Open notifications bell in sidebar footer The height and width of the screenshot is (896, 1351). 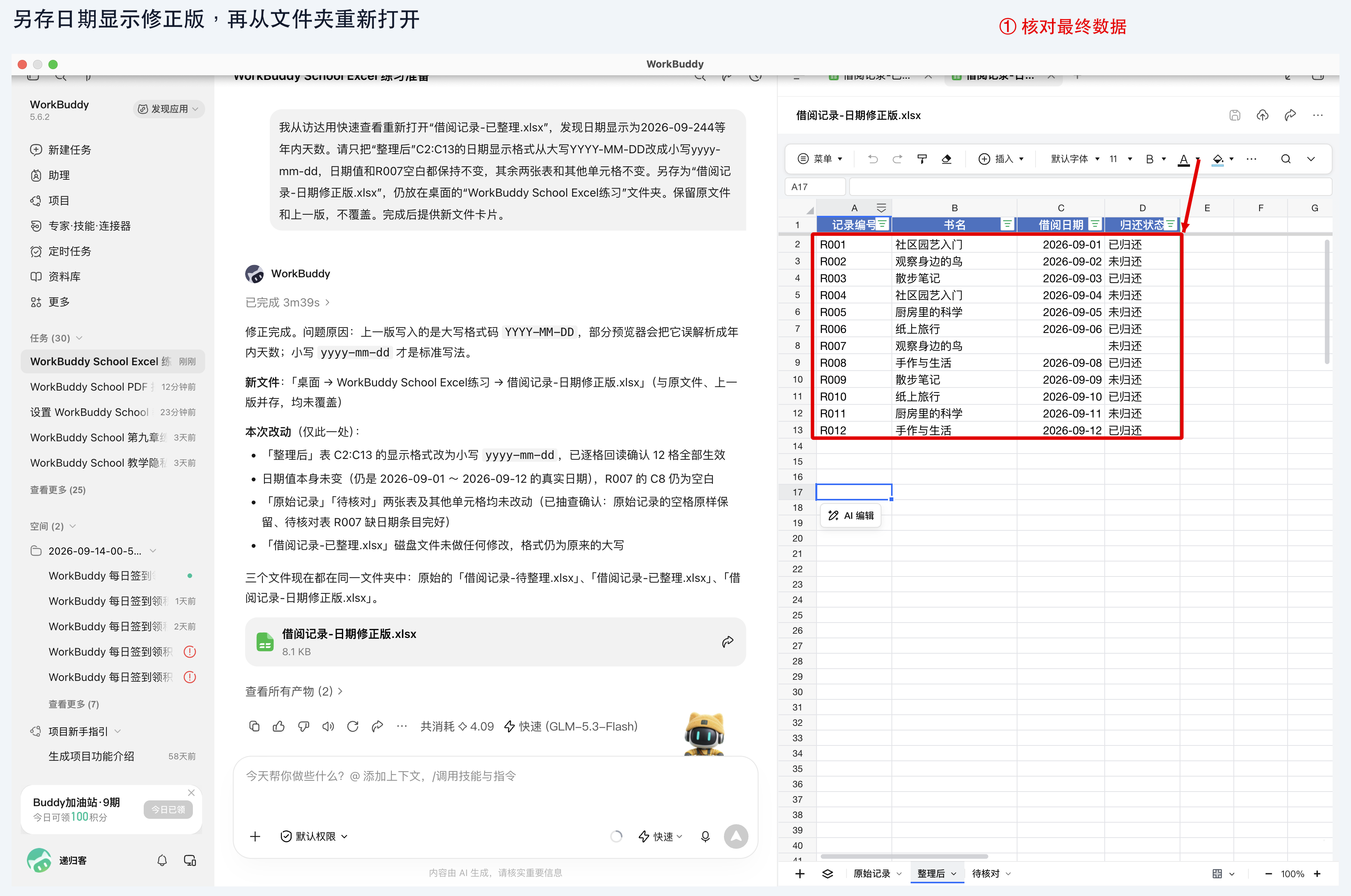tap(163, 860)
